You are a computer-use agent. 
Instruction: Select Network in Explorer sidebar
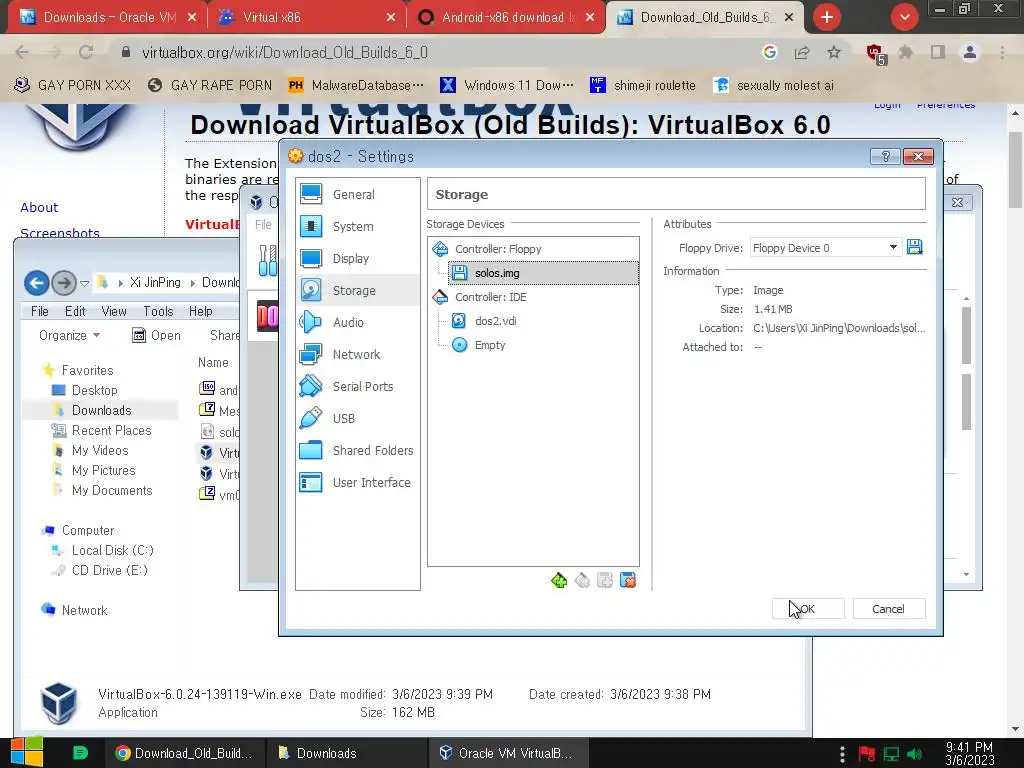coord(74,610)
